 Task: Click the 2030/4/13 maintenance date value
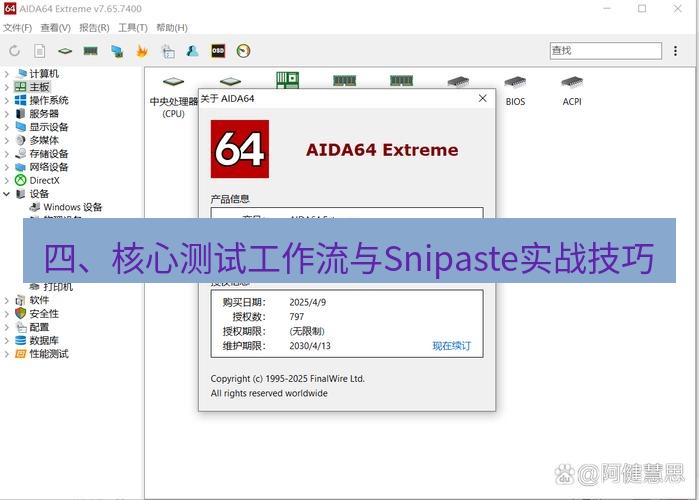coord(310,346)
